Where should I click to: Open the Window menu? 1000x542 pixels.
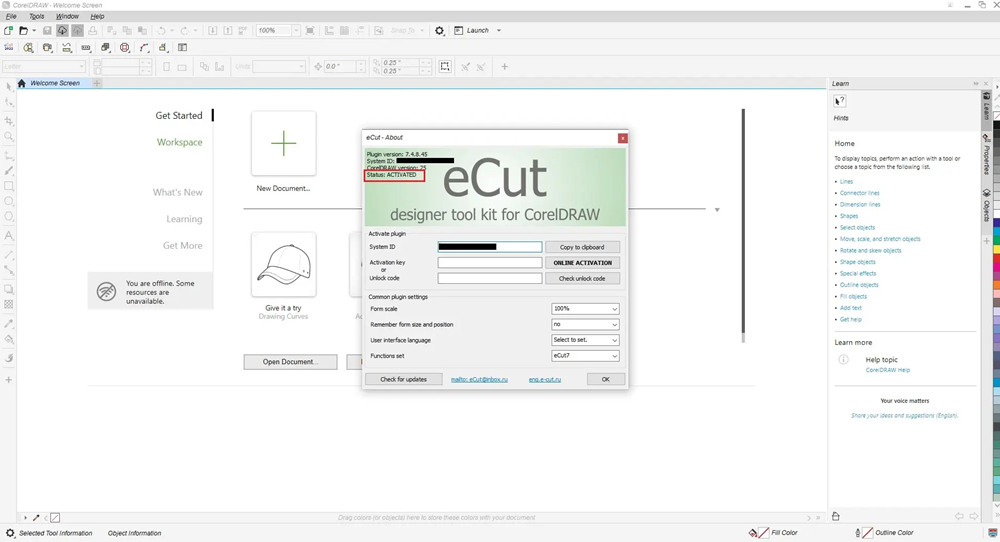66,17
